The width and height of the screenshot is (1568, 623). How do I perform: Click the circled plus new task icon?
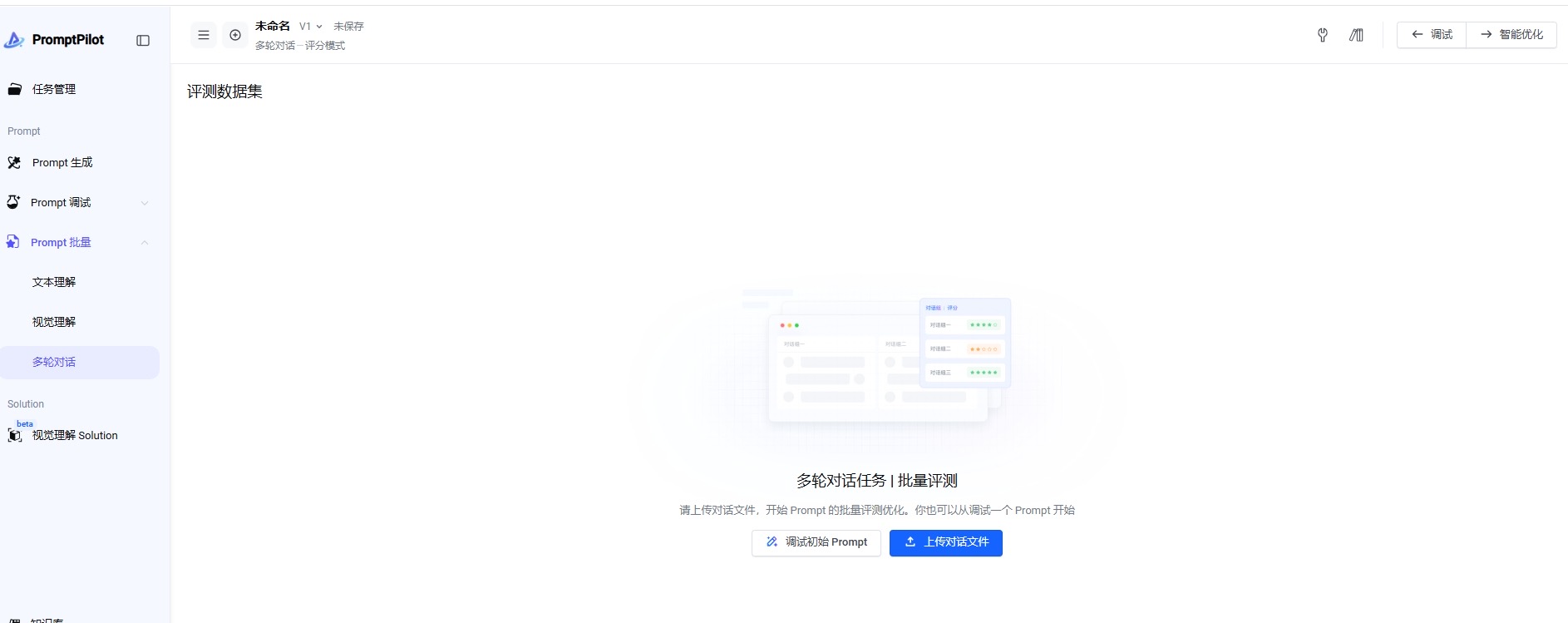[x=235, y=35]
